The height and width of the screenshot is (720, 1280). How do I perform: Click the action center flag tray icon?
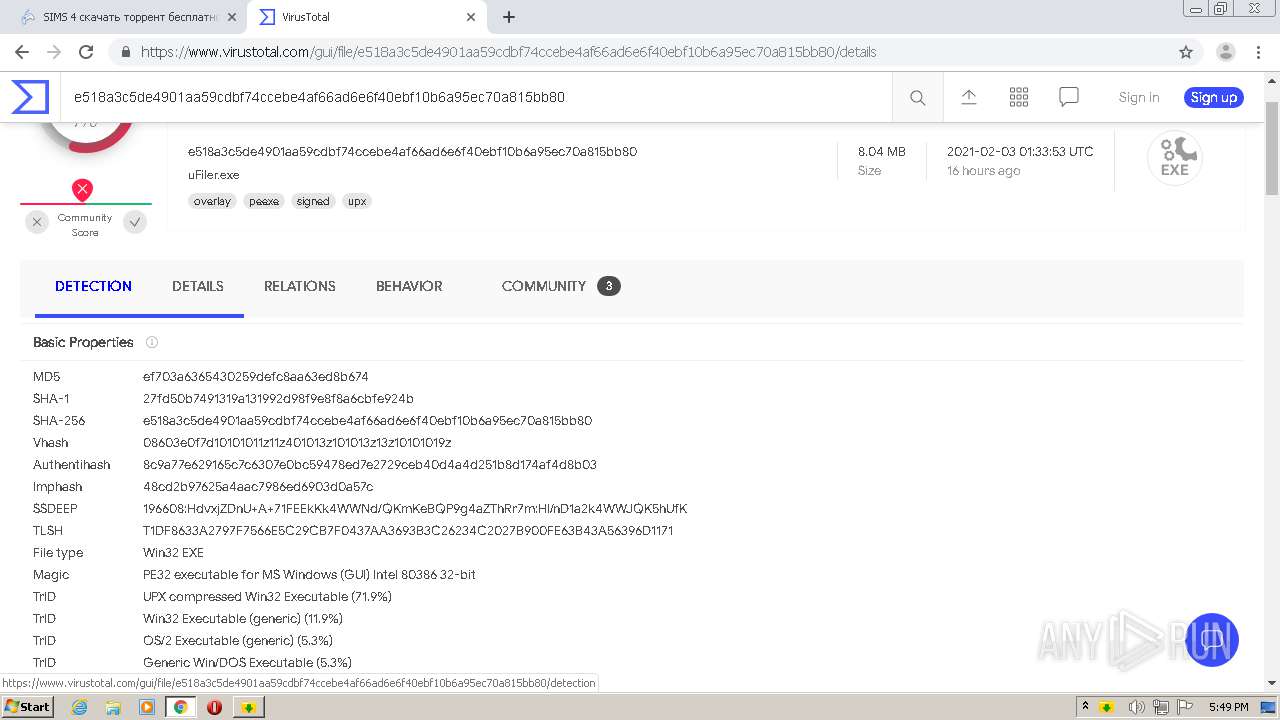click(x=1187, y=707)
